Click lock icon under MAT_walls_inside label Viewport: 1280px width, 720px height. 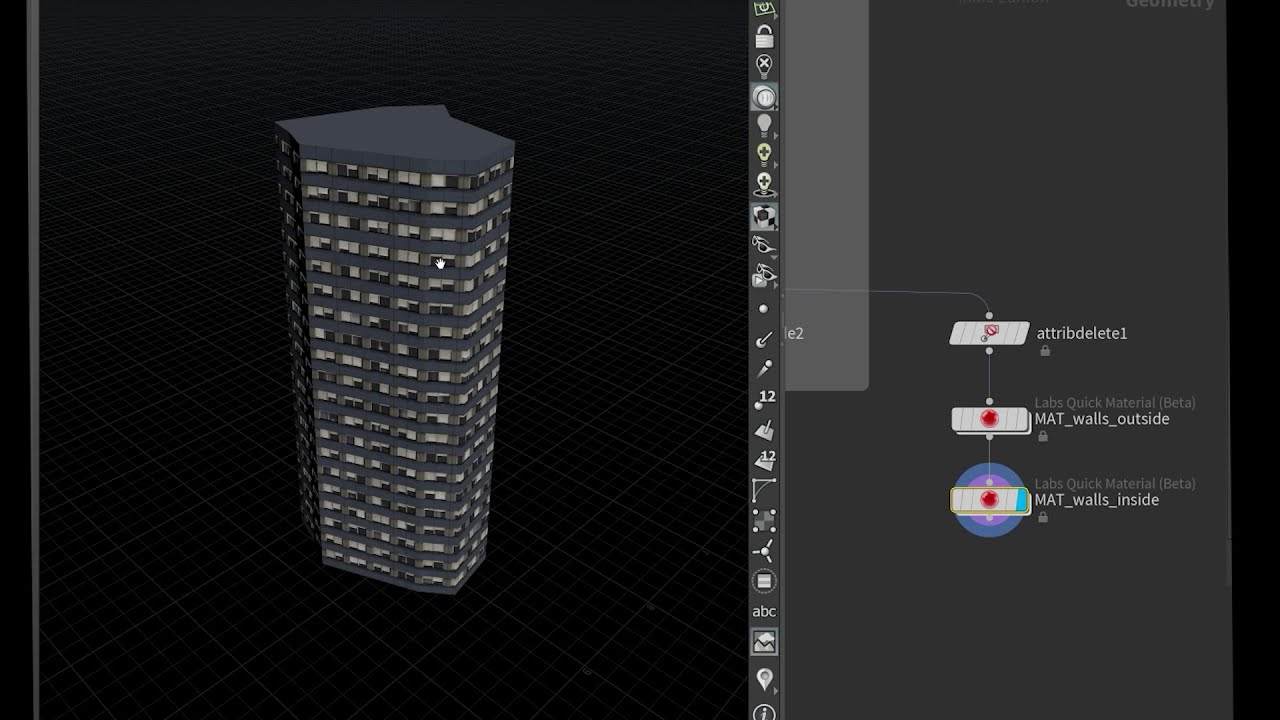coord(1043,517)
